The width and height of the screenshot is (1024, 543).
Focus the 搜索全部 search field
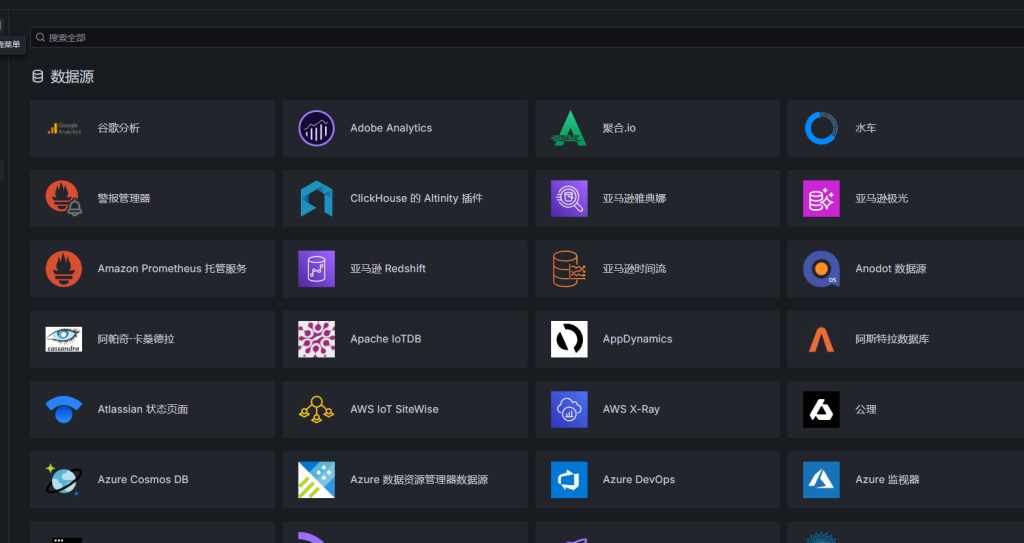527,37
